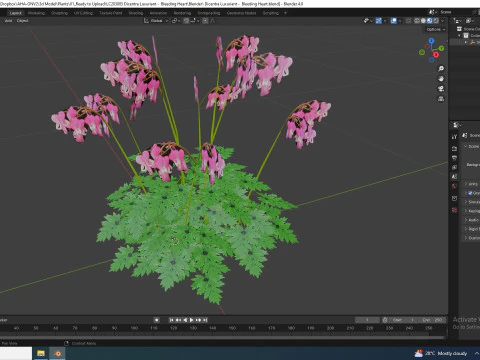Viewport: 480px width, 360px height.
Task: Open the Sculpting workspace tab
Action: 59,13
